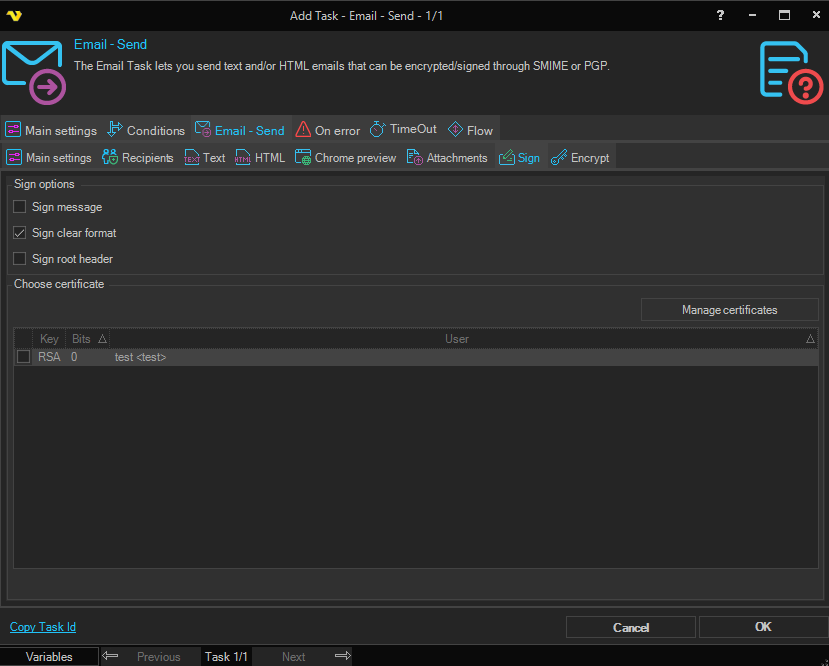This screenshot has width=829, height=666.
Task: Select the RSA test certificate checkbox
Action: (23, 357)
